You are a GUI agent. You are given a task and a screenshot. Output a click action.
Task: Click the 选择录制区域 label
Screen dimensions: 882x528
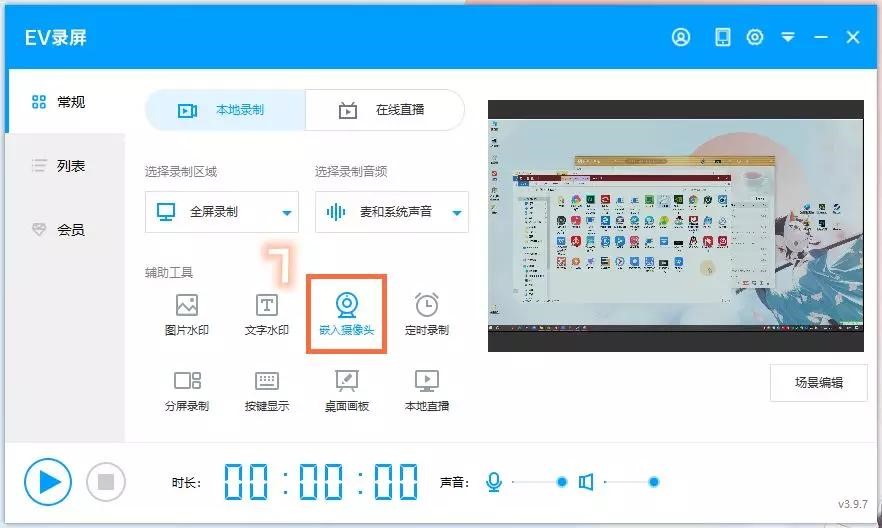click(181, 172)
